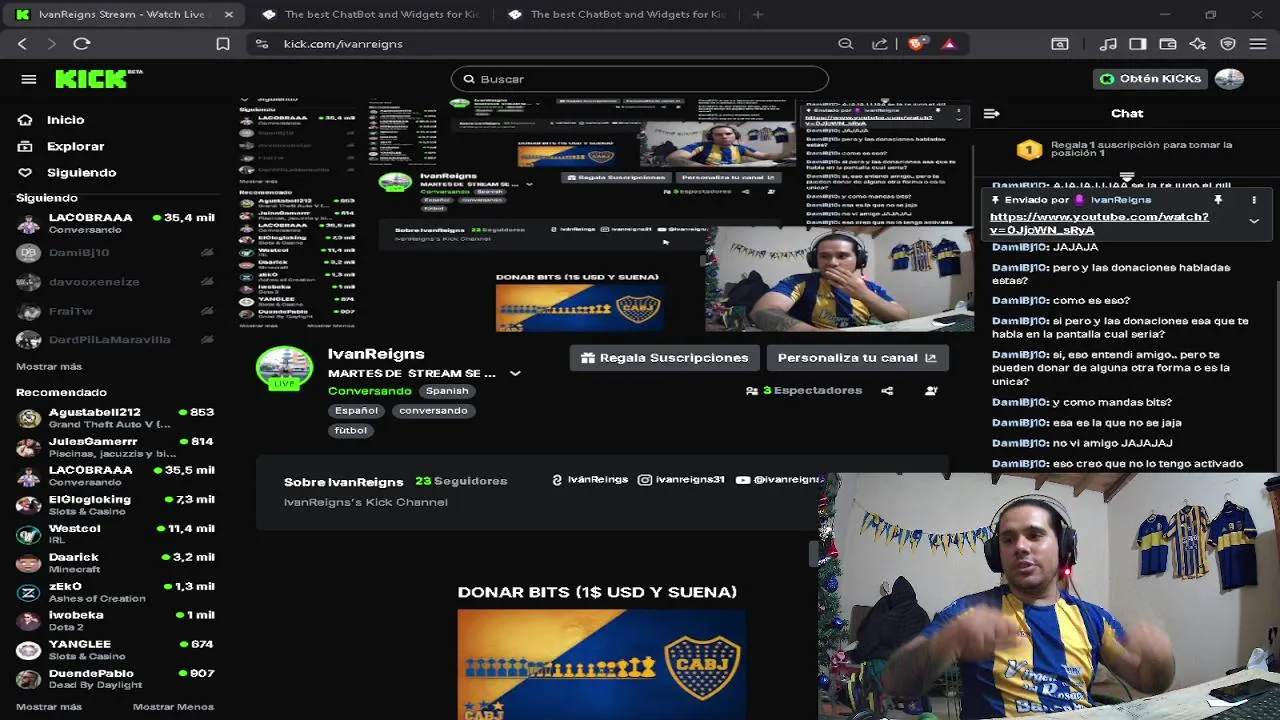Go to Inicio in sidebar
Image resolution: width=1280 pixels, height=720 pixels.
click(65, 120)
